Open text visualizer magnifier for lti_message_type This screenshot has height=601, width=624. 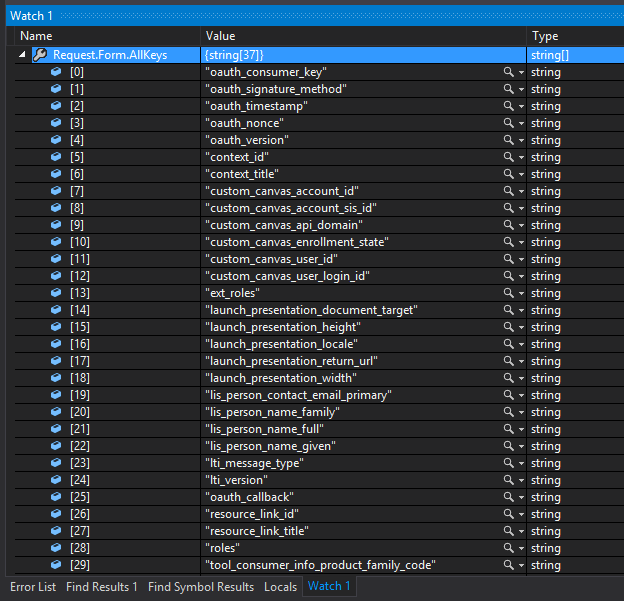click(x=508, y=463)
